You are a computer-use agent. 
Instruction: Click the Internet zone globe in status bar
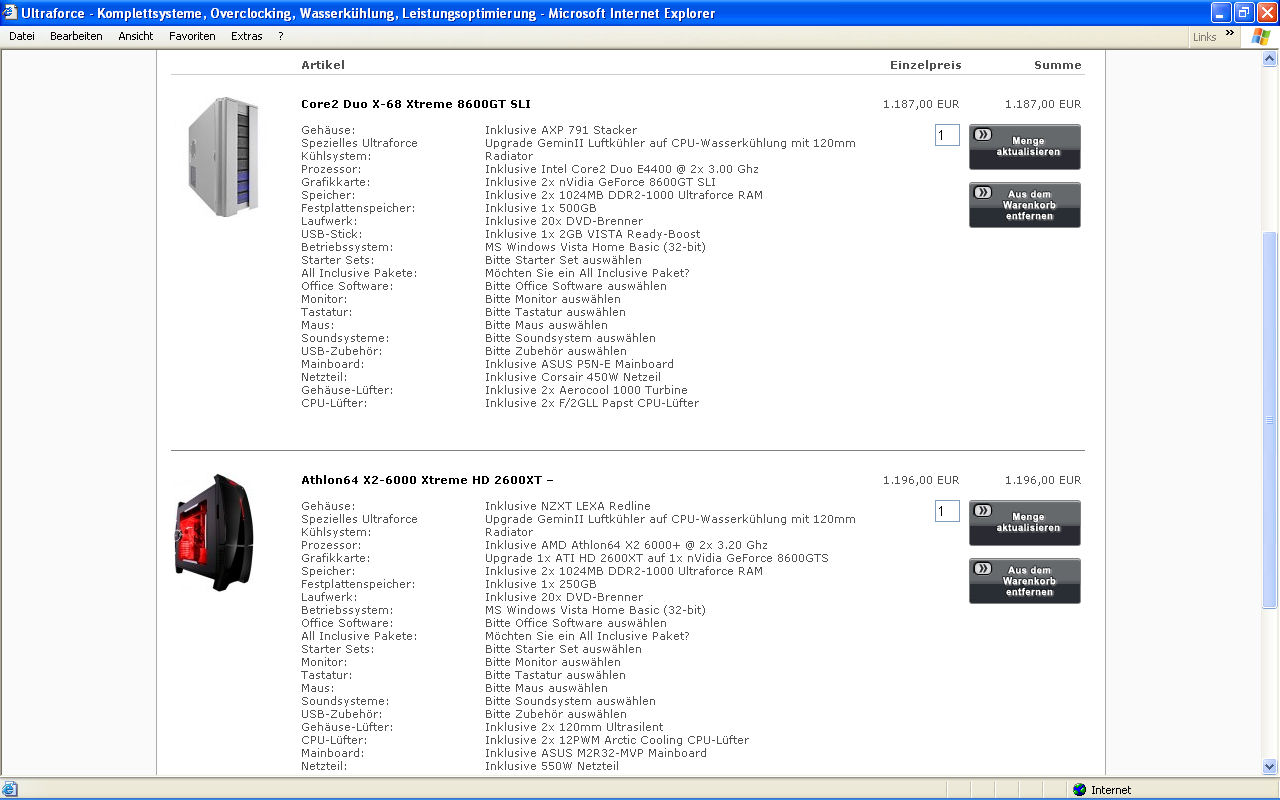click(x=1079, y=790)
